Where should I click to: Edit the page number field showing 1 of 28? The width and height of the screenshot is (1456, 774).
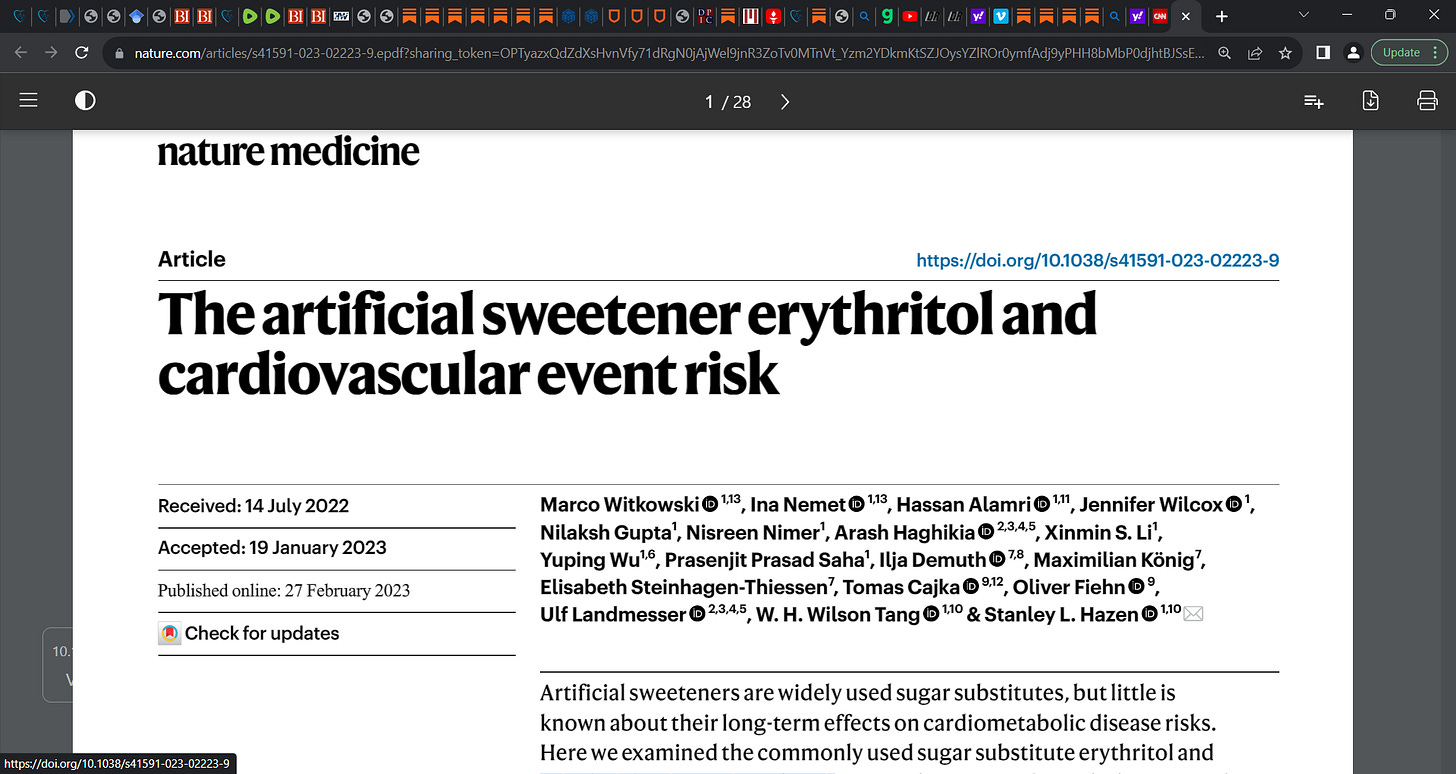pos(710,101)
